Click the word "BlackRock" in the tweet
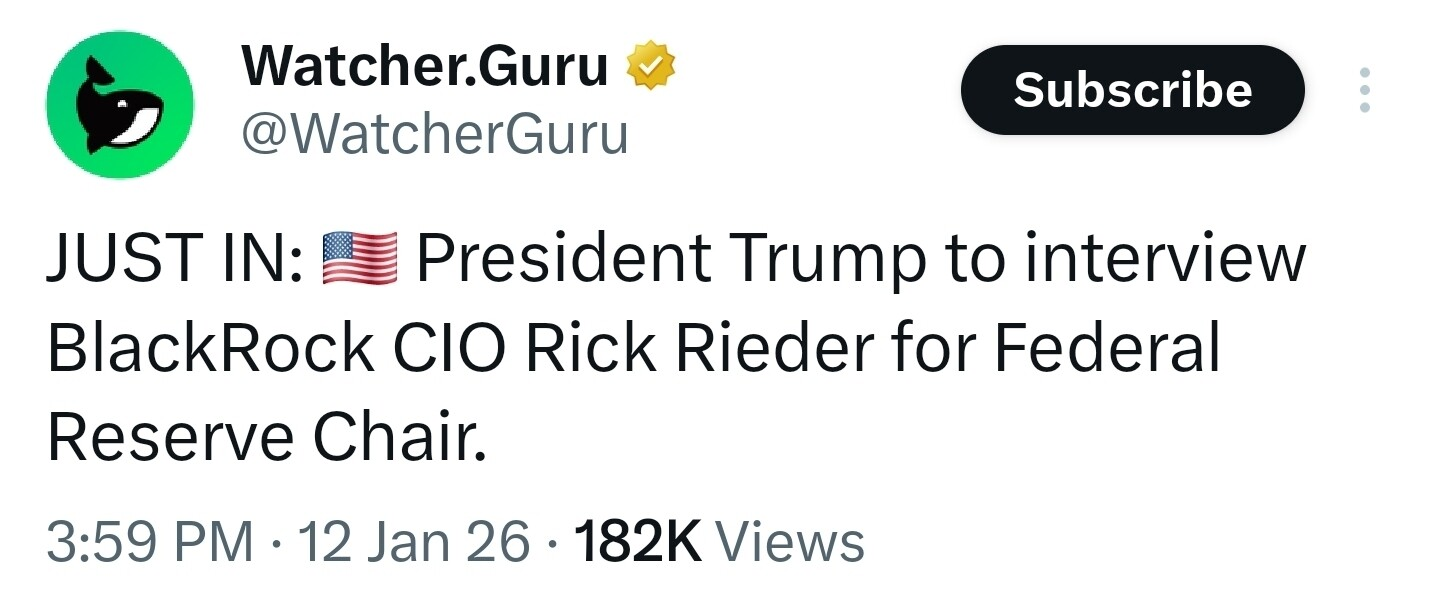 point(210,349)
